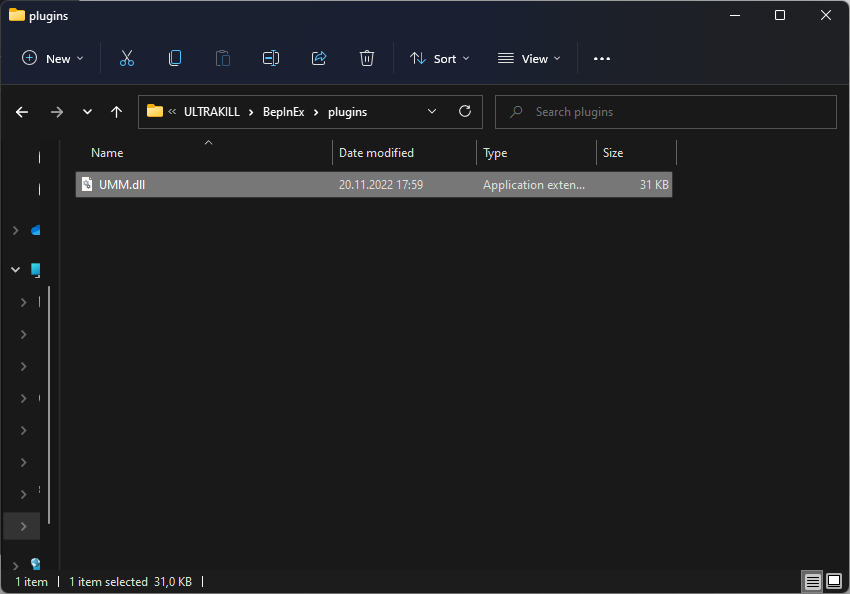Image resolution: width=850 pixels, height=594 pixels.
Task: Switch to large thumbnails view
Action: [x=834, y=582]
